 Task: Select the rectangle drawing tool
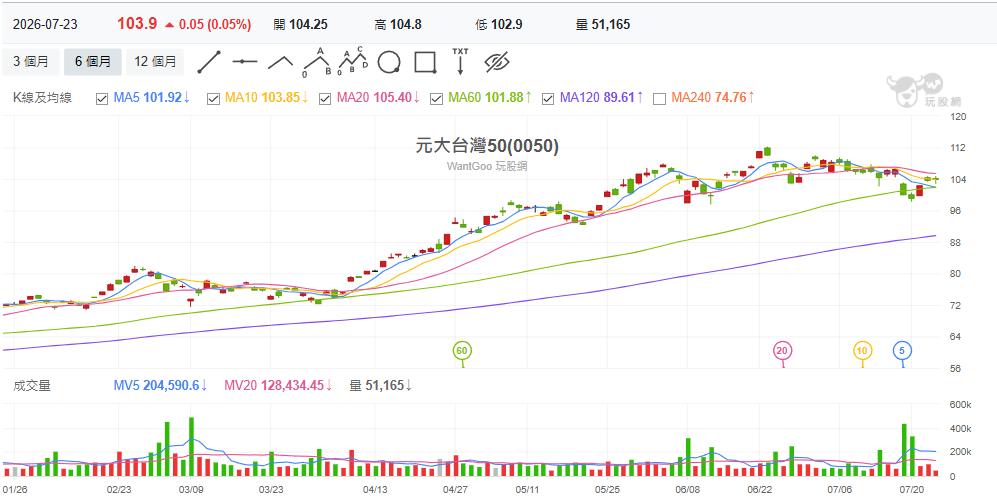point(425,62)
